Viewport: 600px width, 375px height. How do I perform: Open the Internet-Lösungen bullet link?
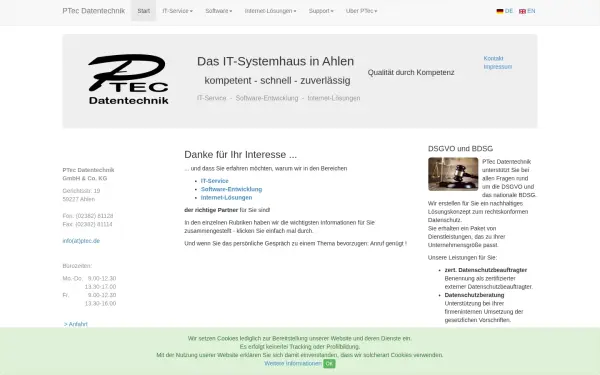click(227, 197)
